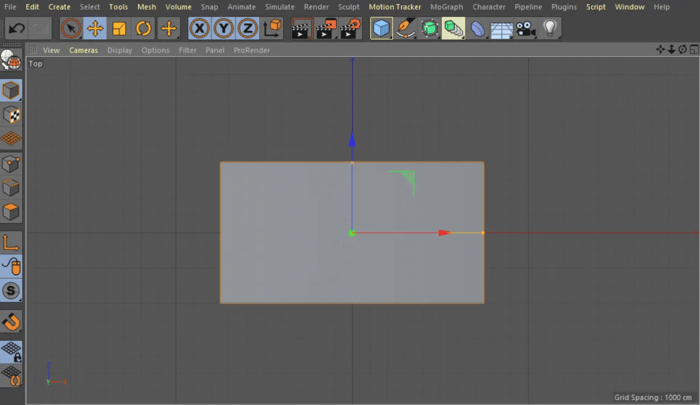700x405 pixels.
Task: Open the Simulate menu
Action: [279, 7]
